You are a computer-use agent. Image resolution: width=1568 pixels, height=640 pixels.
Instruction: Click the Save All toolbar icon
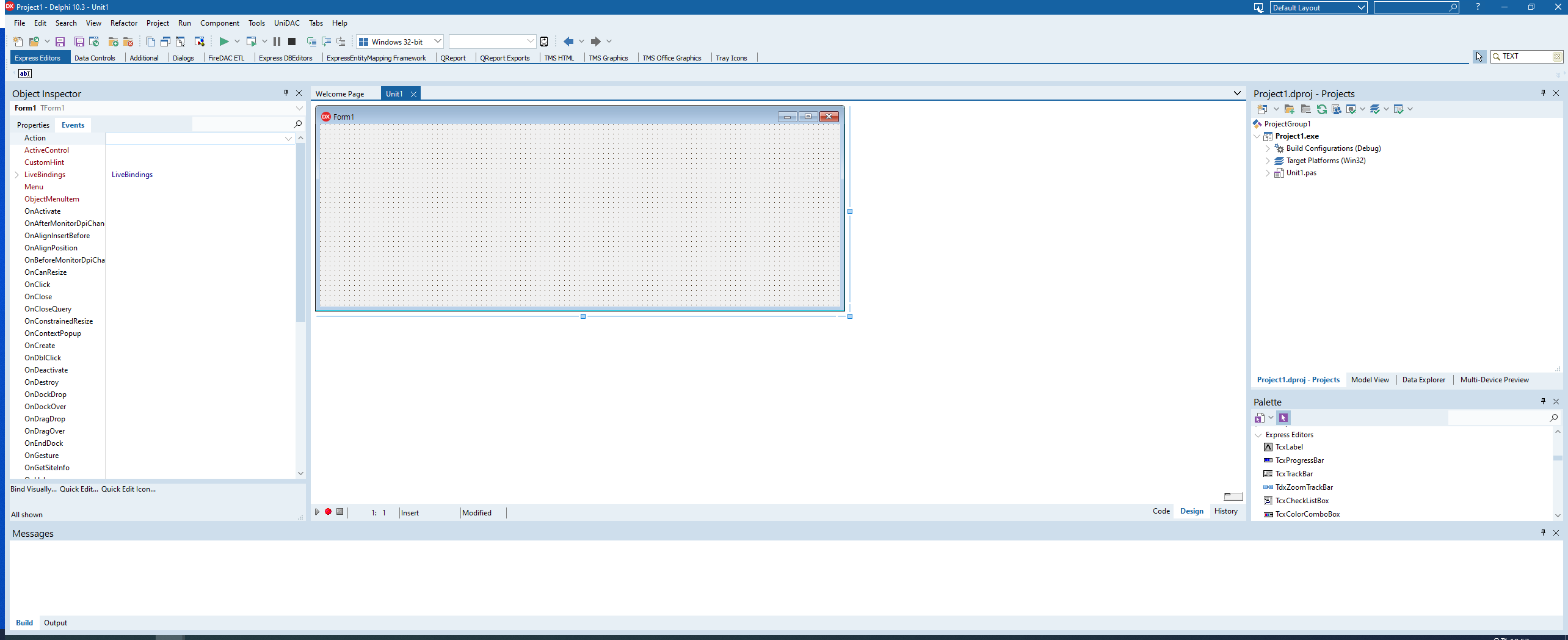coord(79,42)
